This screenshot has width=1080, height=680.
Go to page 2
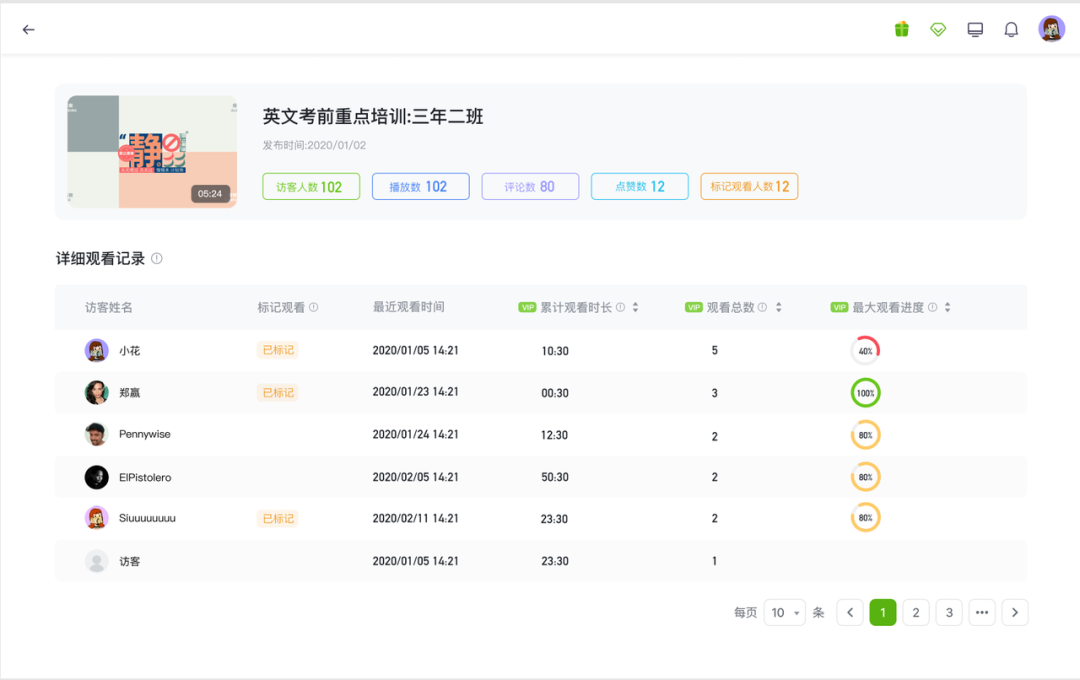click(916, 613)
